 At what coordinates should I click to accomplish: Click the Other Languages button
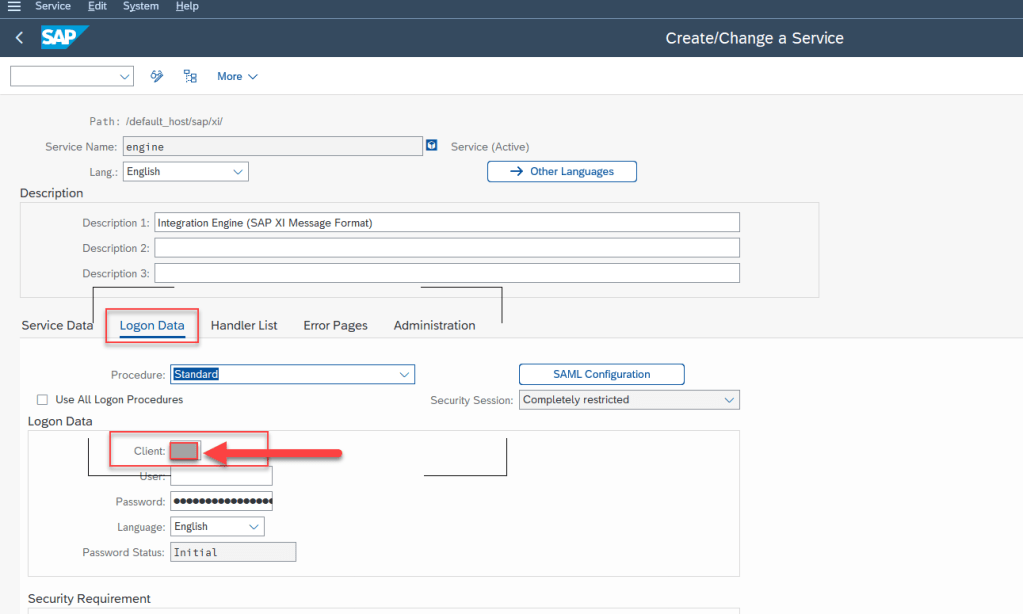(x=561, y=171)
